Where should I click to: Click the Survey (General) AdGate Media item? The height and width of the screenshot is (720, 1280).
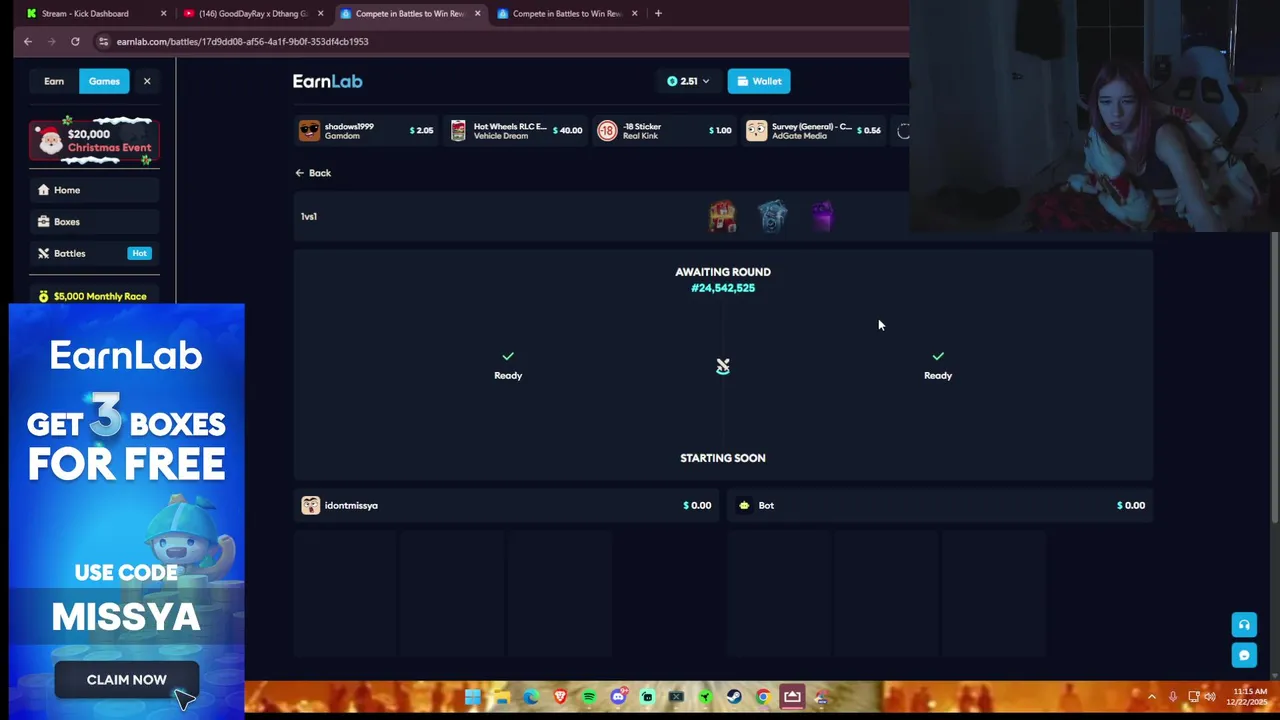click(x=813, y=131)
